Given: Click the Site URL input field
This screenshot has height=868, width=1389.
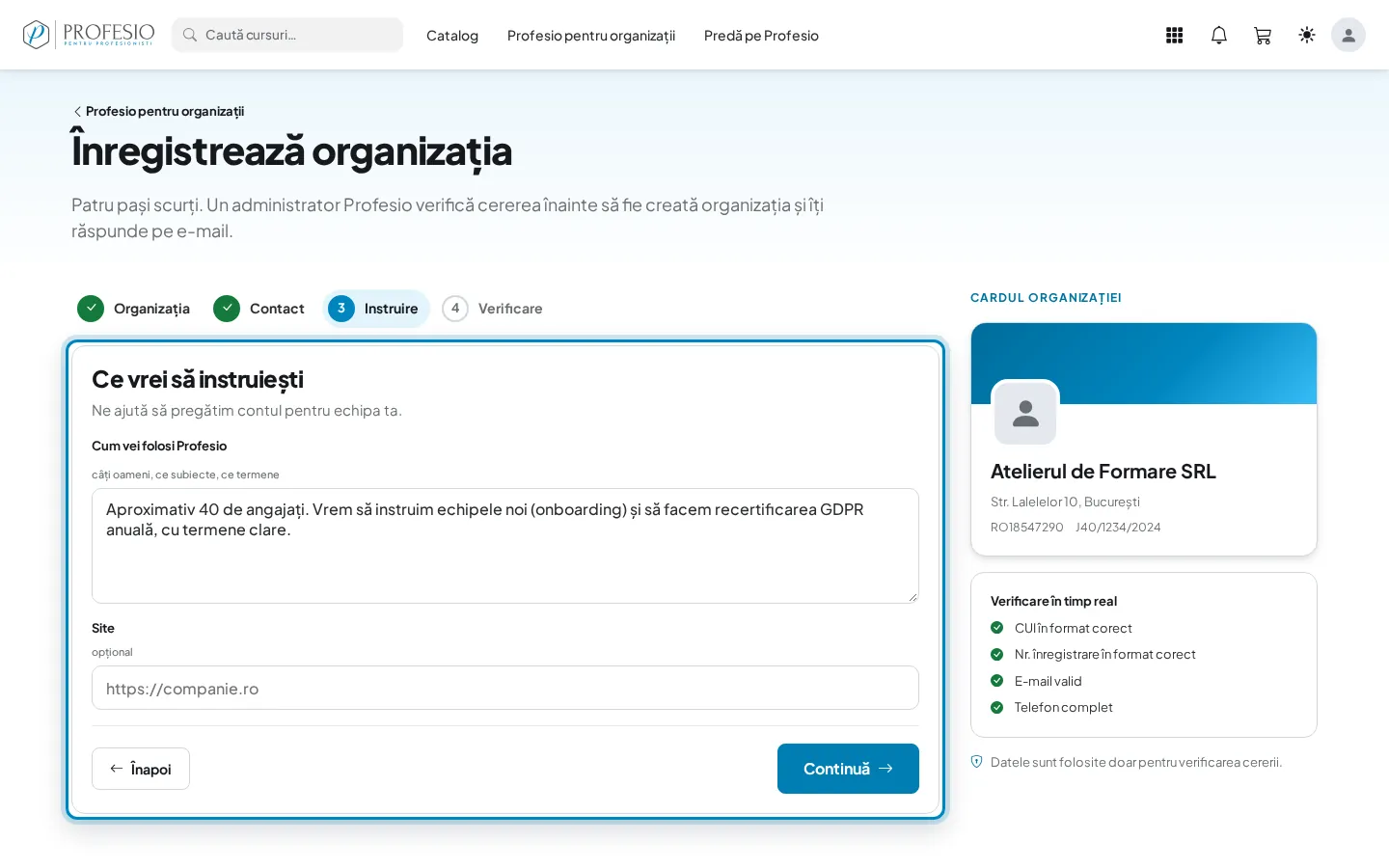Looking at the screenshot, I should [505, 688].
